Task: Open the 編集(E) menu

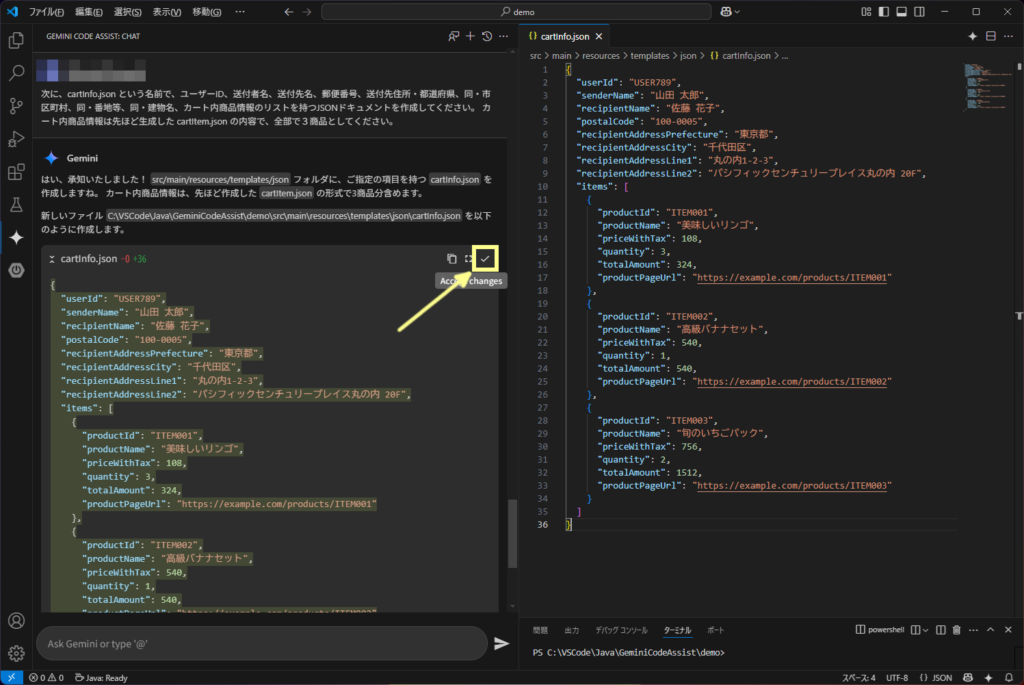Action: click(x=88, y=12)
